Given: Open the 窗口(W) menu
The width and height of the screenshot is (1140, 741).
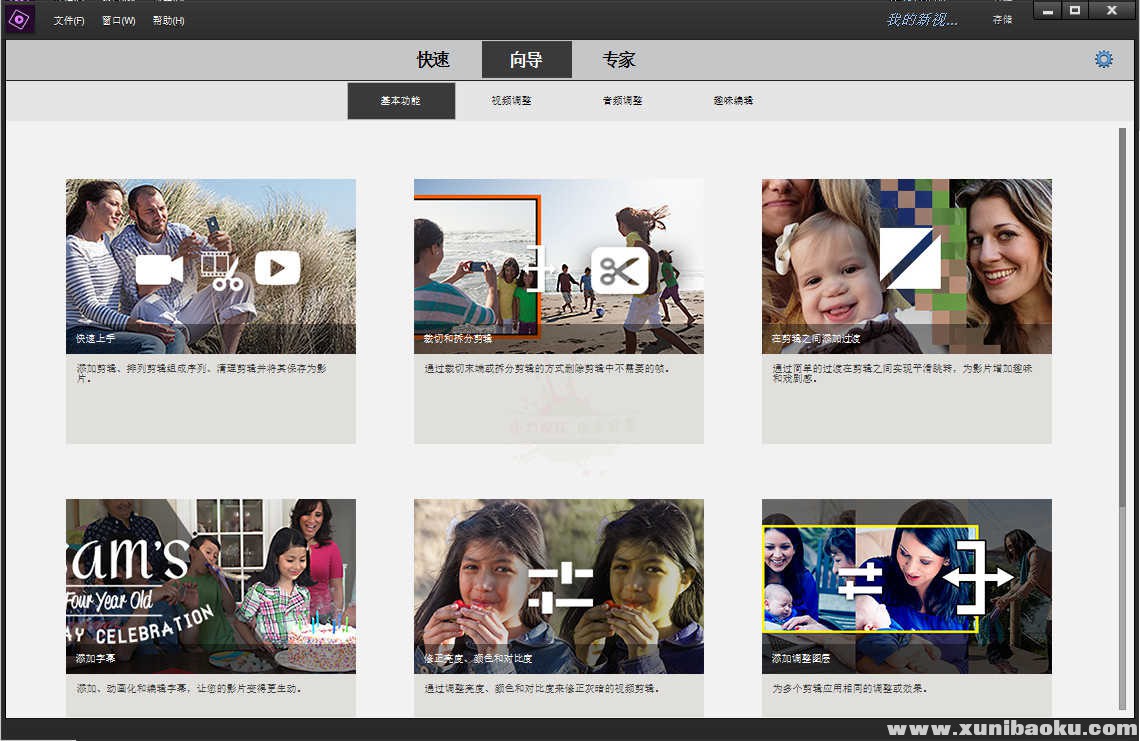Looking at the screenshot, I should tap(118, 21).
